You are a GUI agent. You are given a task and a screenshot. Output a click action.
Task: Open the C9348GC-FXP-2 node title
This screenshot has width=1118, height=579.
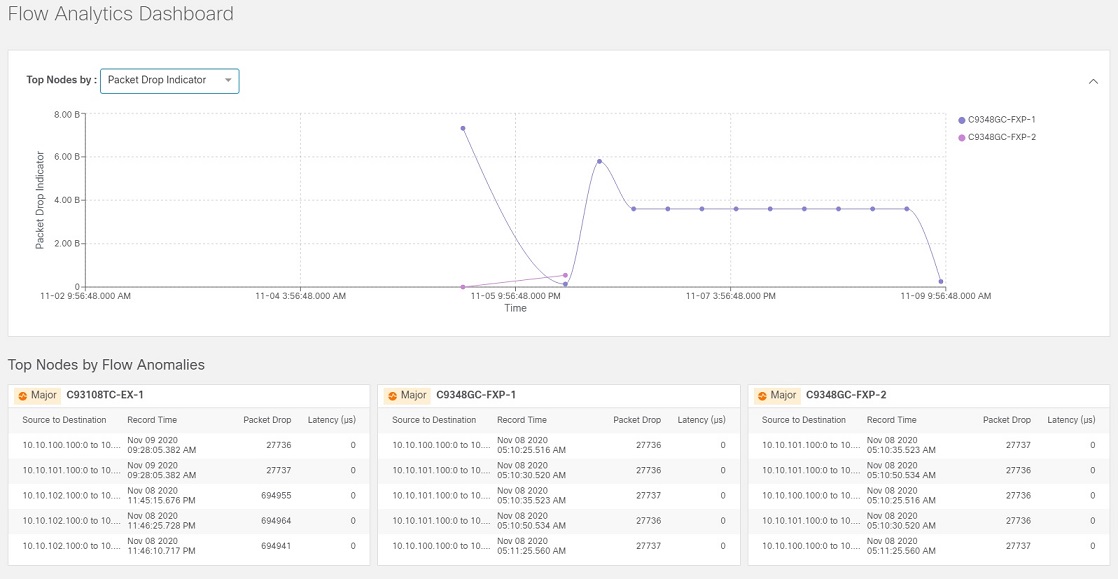click(846, 394)
